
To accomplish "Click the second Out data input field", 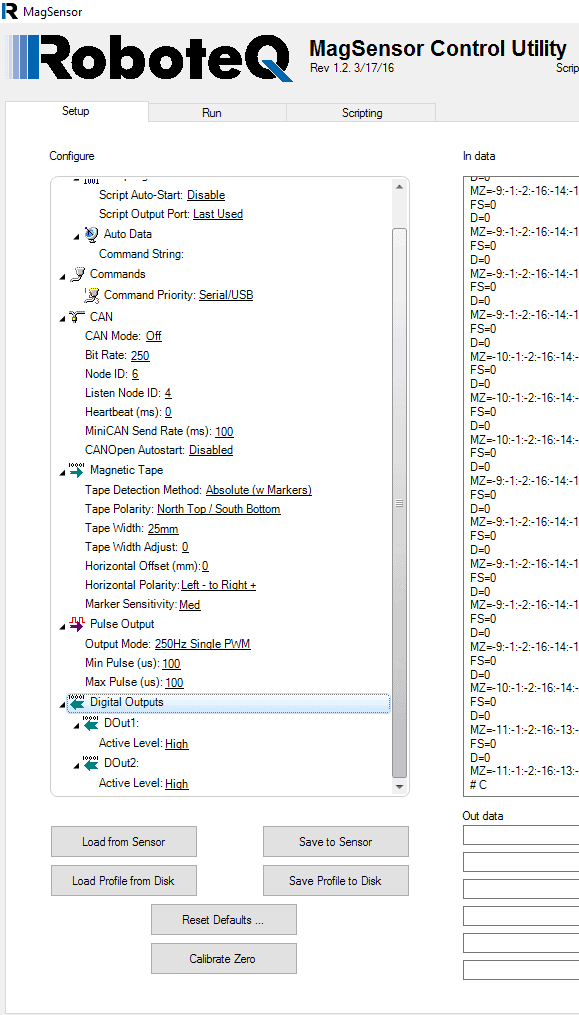I will pos(521,862).
